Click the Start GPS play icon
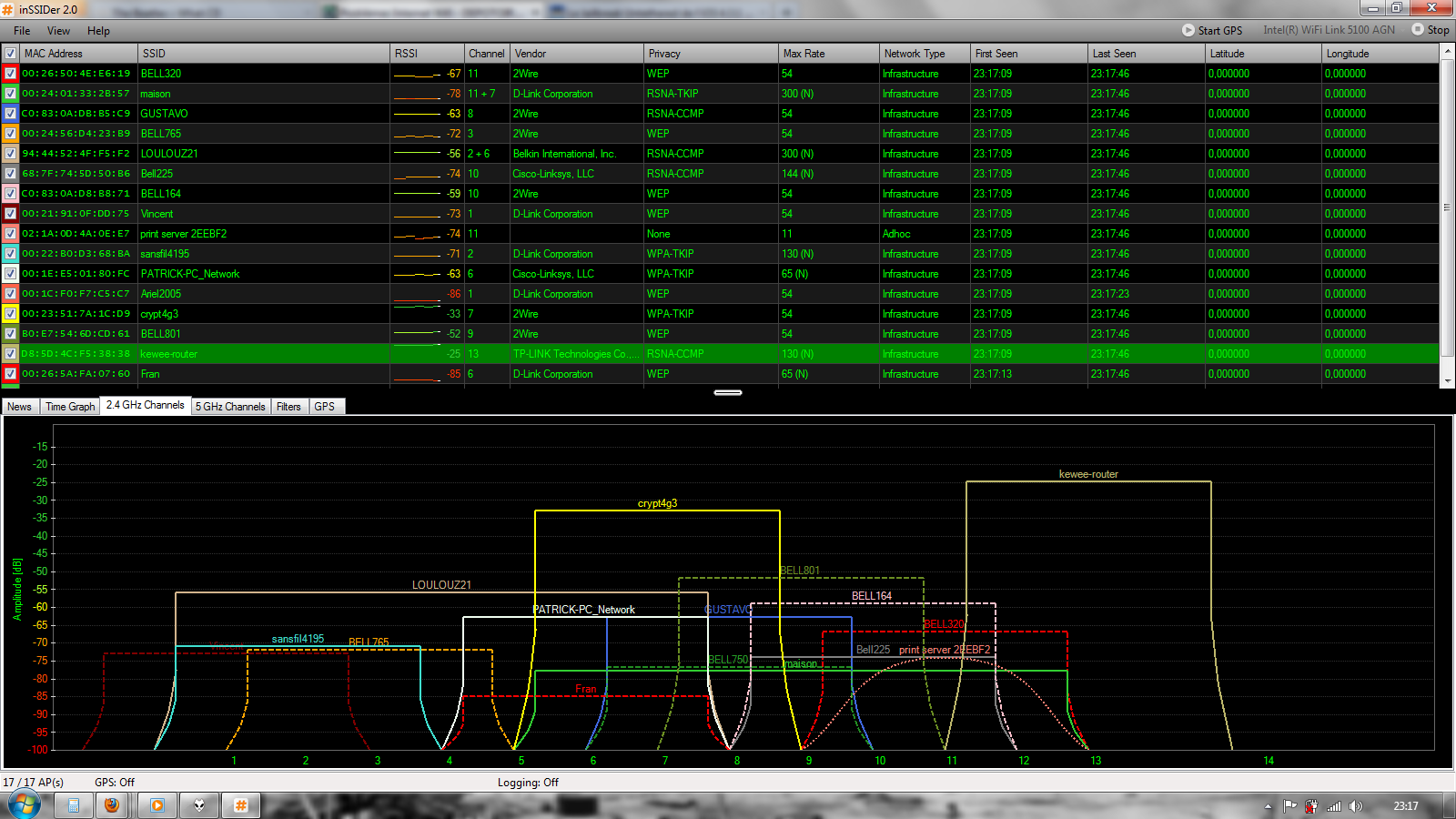The width and height of the screenshot is (1456, 819). click(1188, 30)
